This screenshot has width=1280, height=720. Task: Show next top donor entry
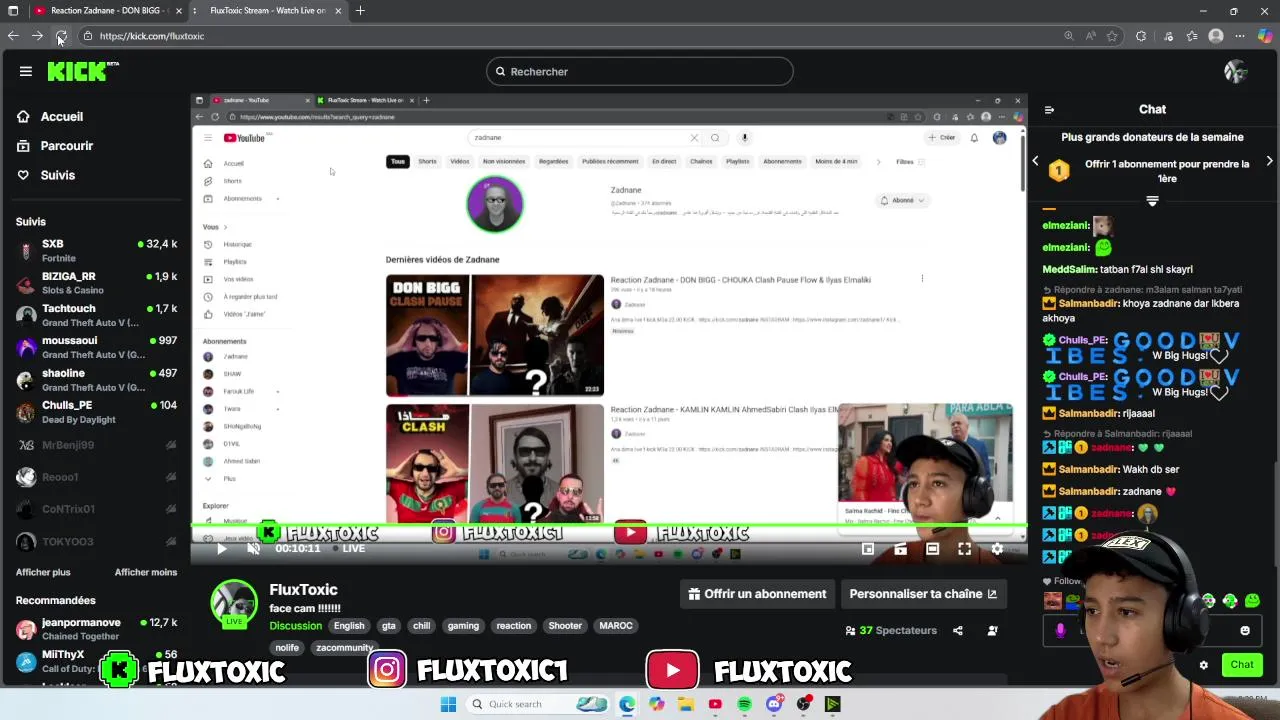coord(1270,161)
